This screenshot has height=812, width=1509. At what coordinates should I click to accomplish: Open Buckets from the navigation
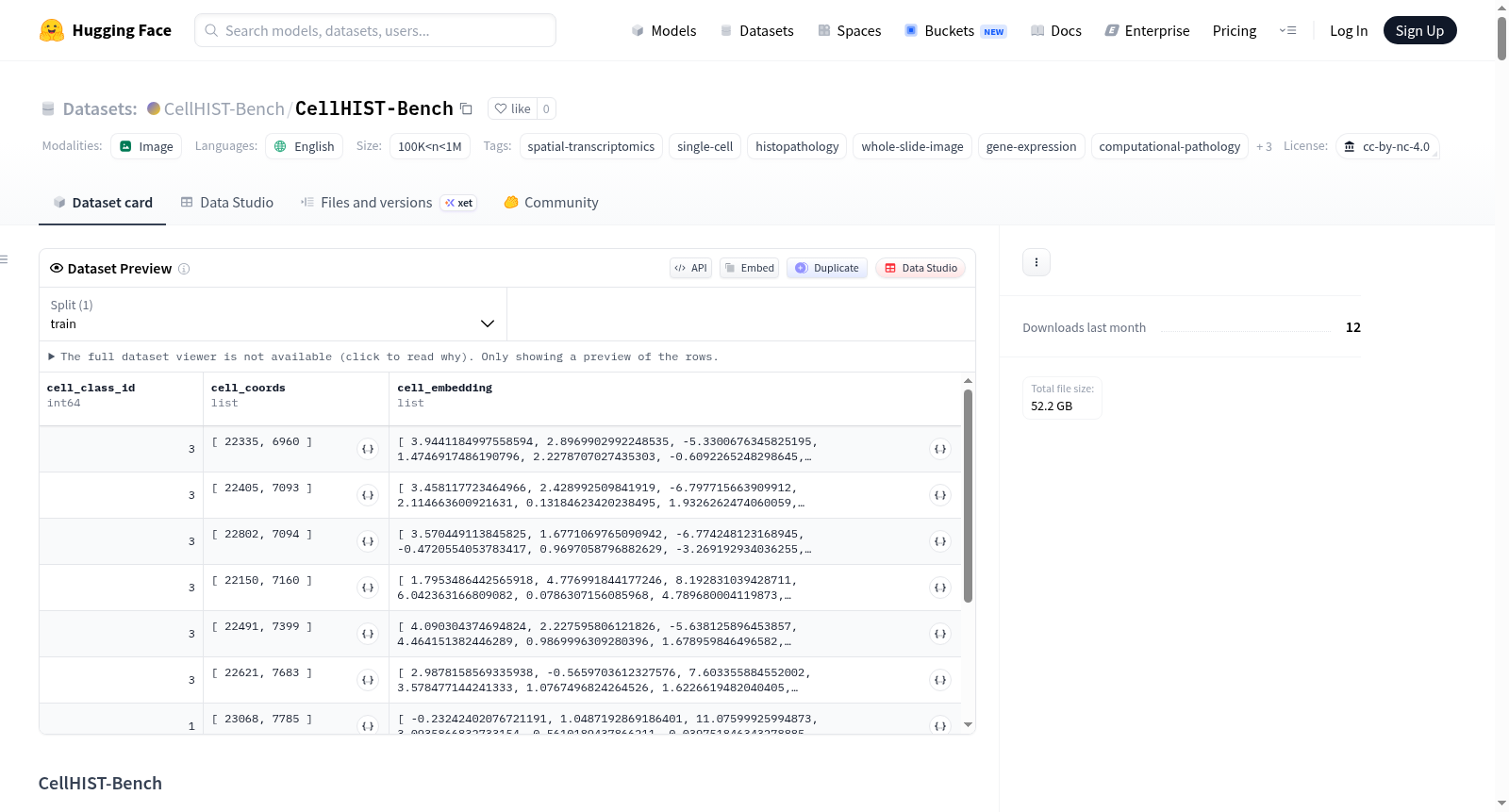[x=955, y=30]
